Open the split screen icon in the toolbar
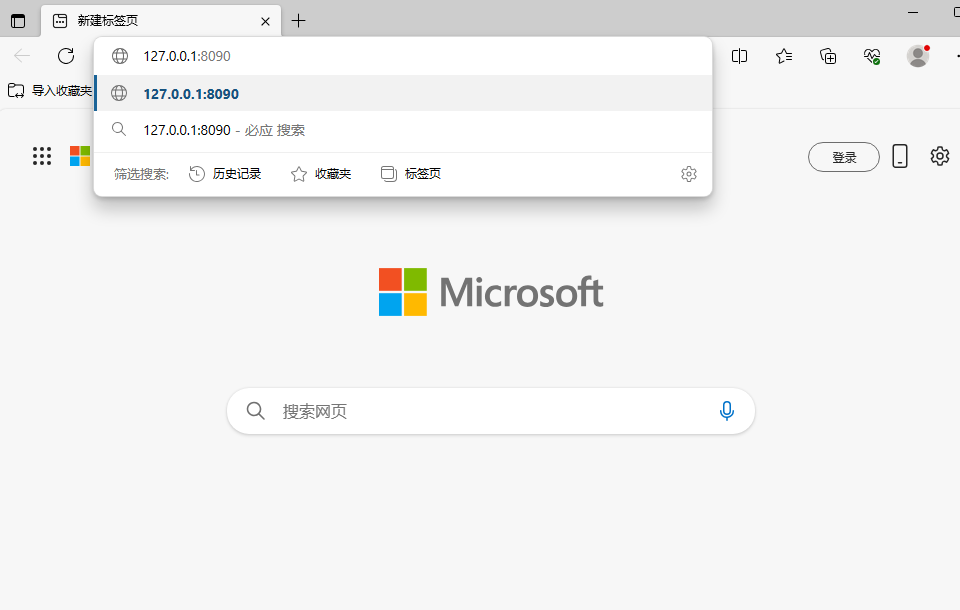The width and height of the screenshot is (960, 610). [739, 56]
